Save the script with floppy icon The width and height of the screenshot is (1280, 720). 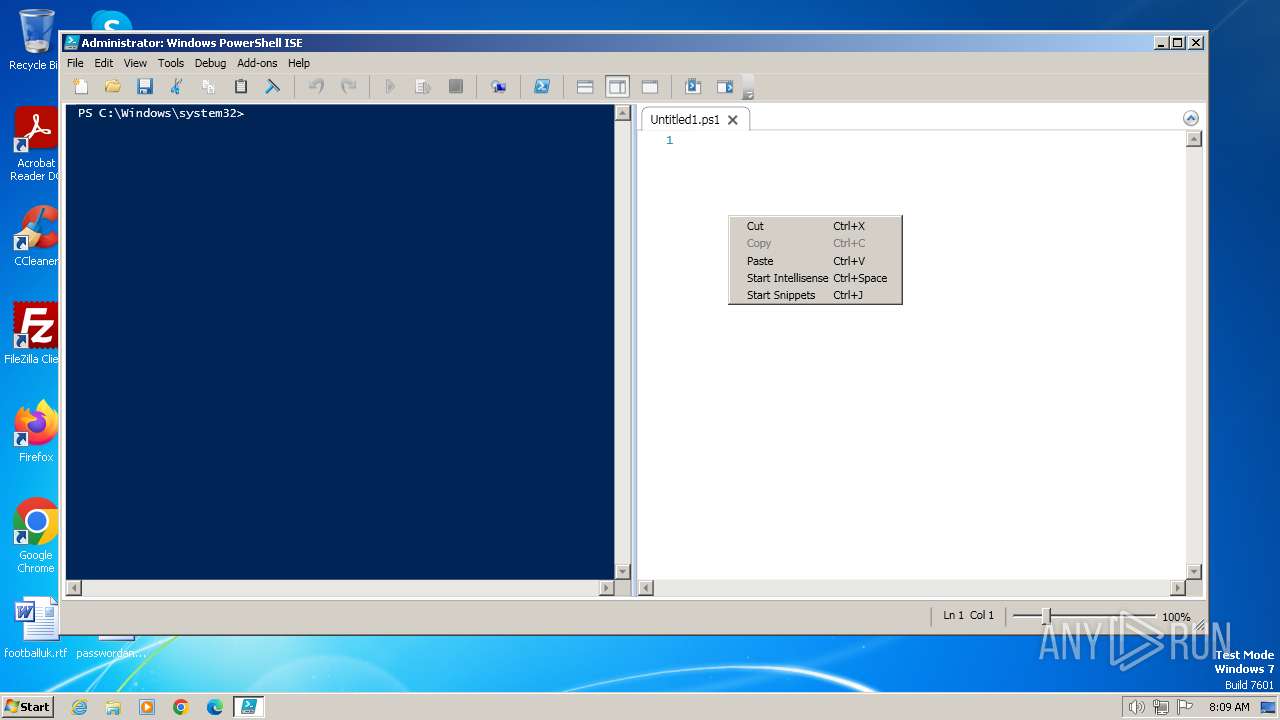pos(145,87)
